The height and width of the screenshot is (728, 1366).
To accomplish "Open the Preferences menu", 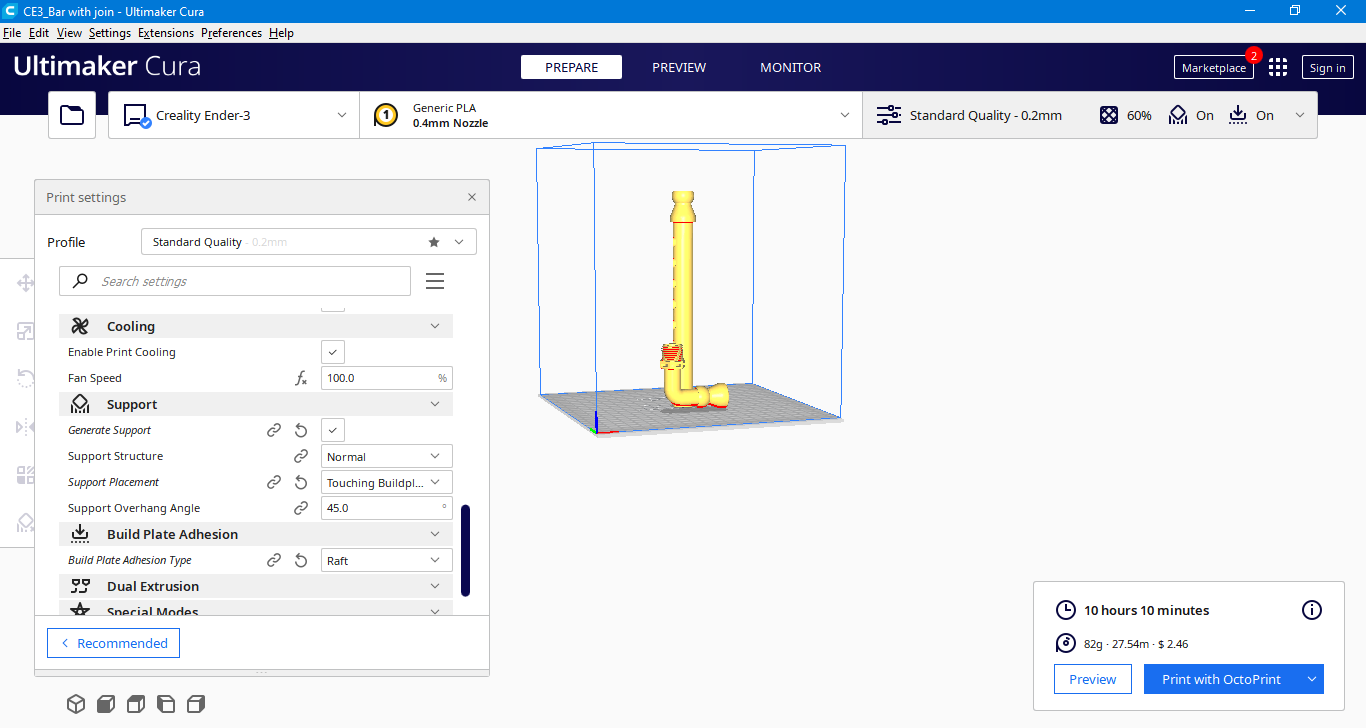I will [231, 33].
